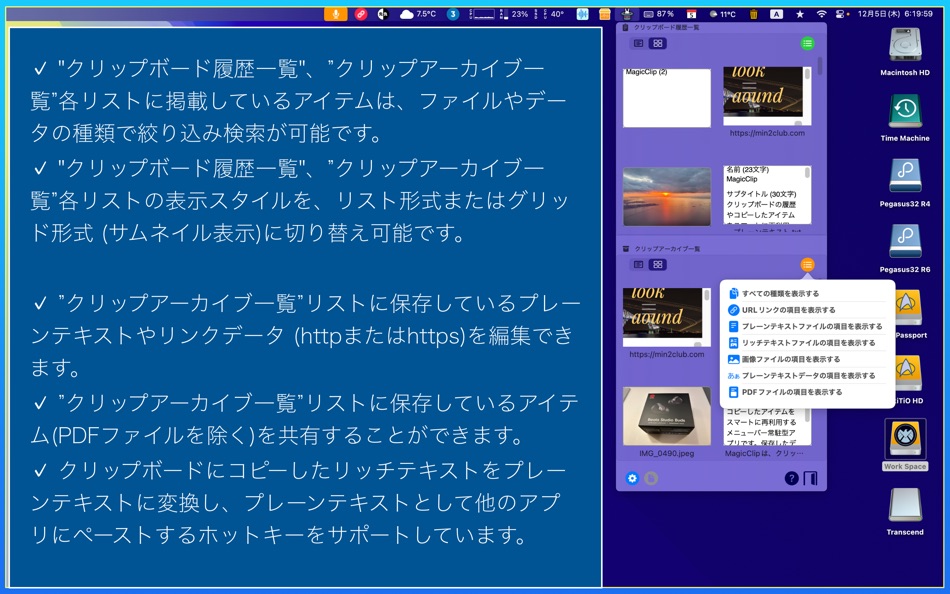950x594 pixels.
Task: Select the IMG_0490.jpeg archive thumbnail
Action: (666, 416)
